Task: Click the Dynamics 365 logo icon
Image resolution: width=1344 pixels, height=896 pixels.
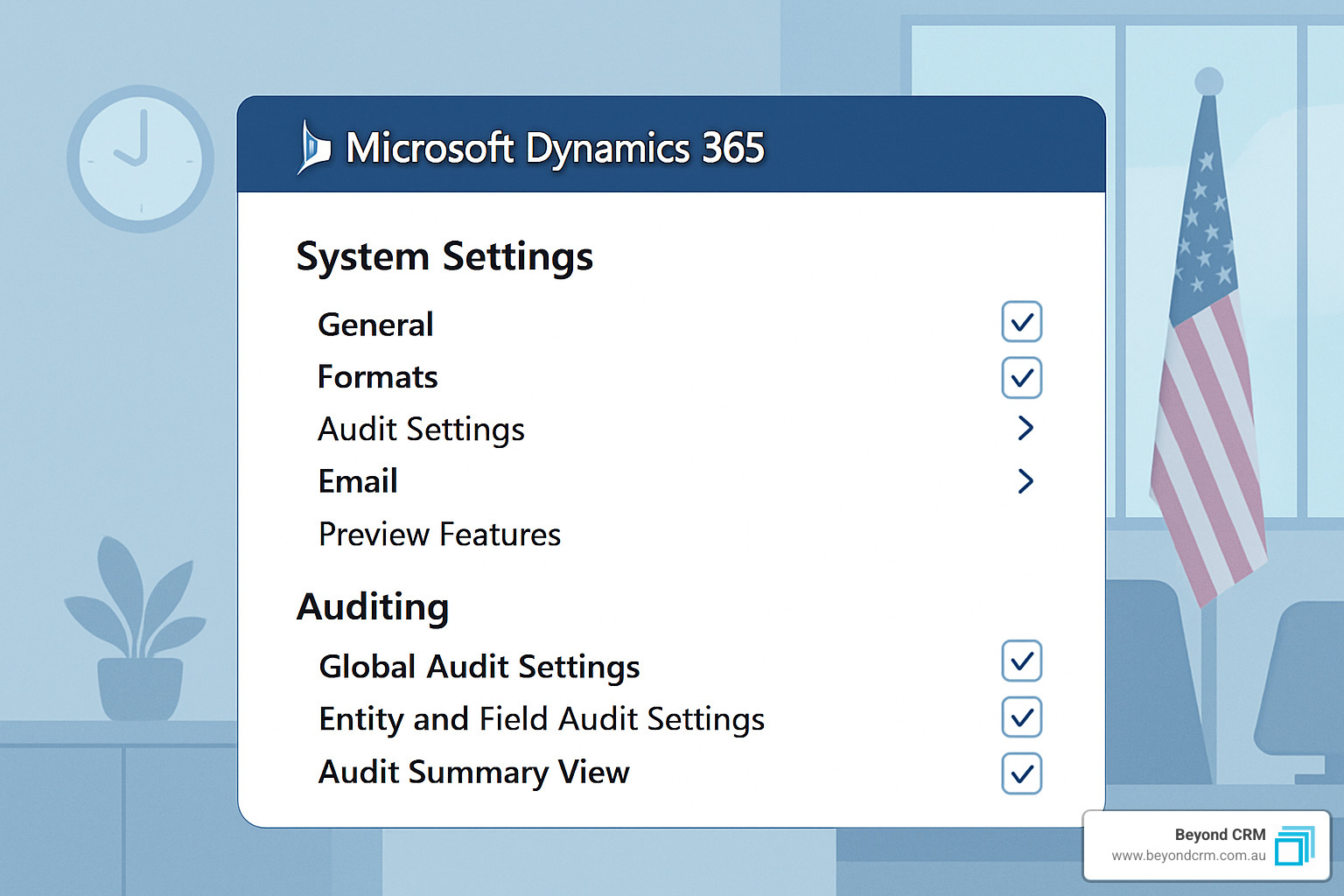Action: pos(314,147)
